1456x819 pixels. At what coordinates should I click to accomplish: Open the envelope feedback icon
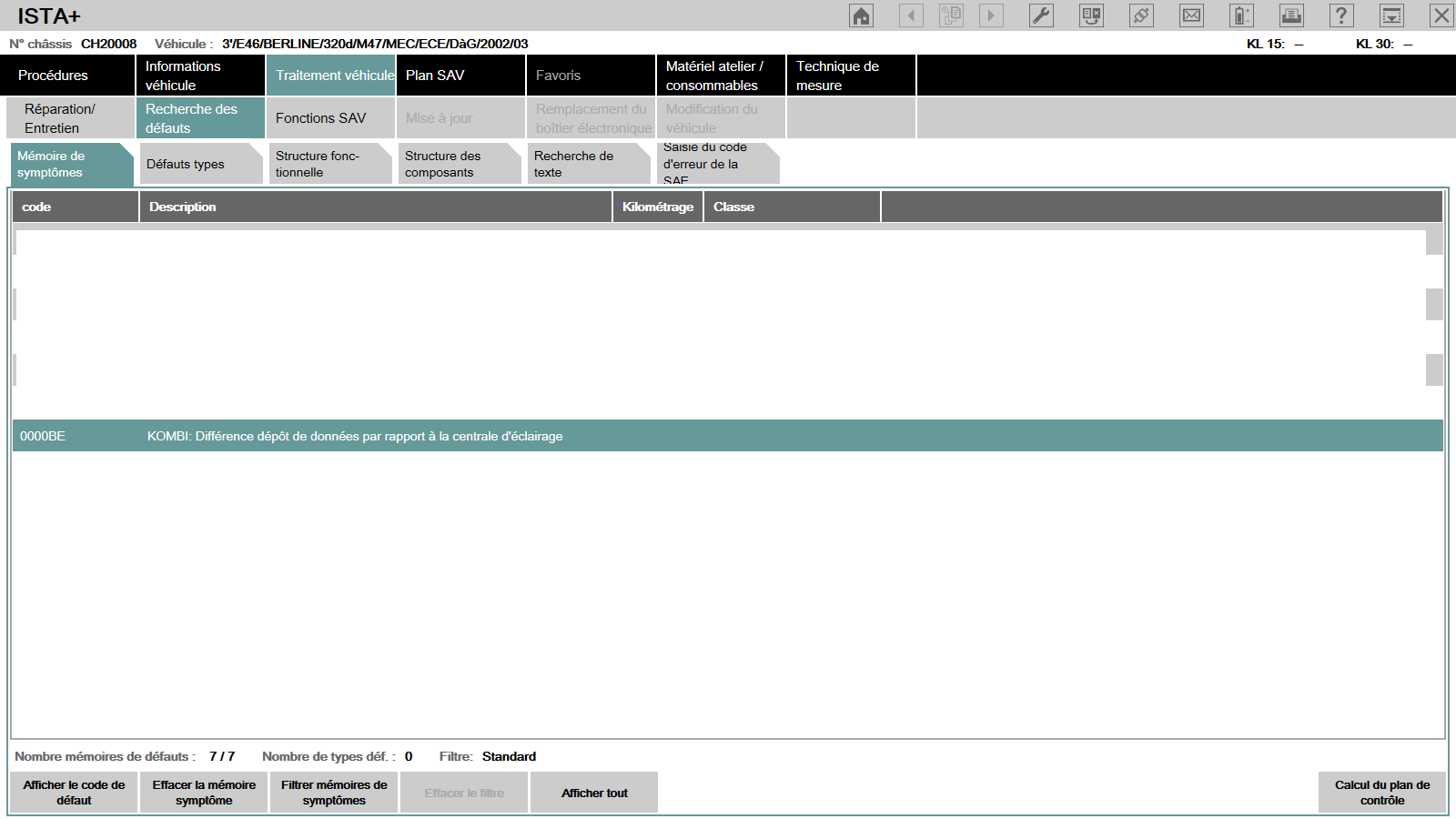1191,15
